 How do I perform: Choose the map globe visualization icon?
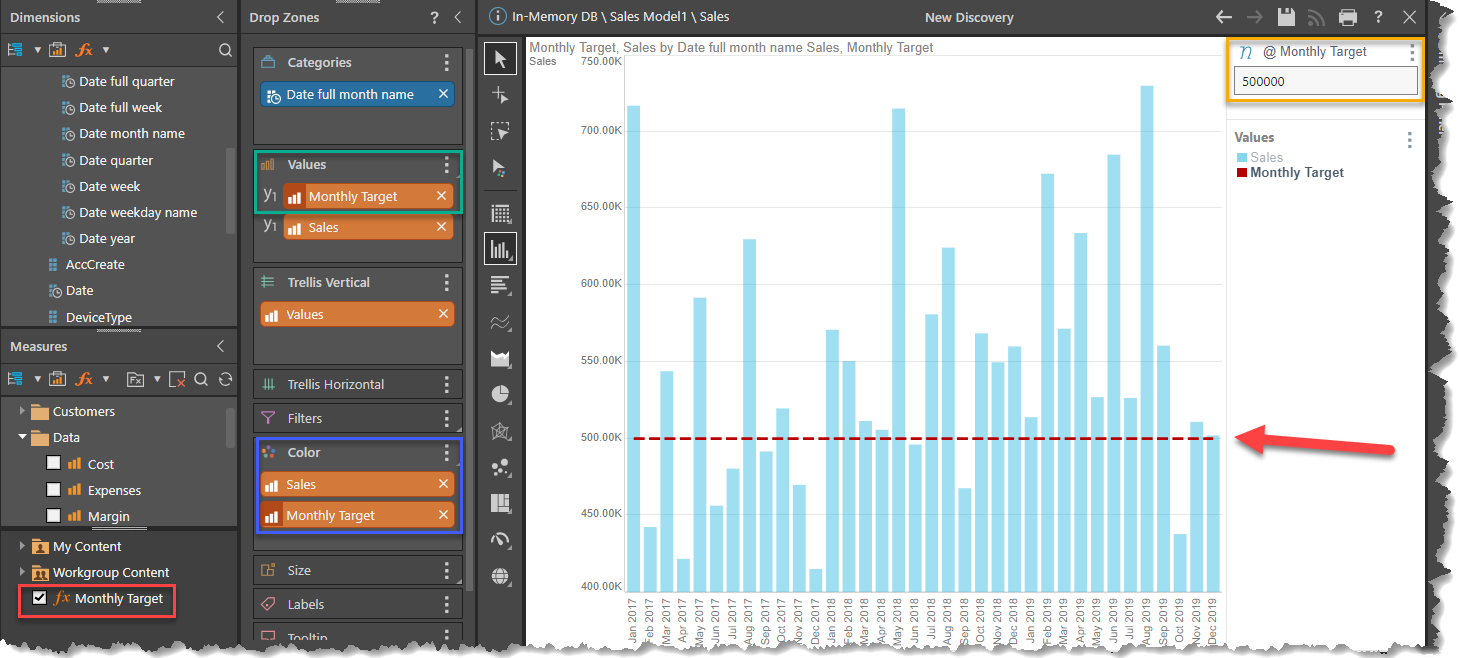click(500, 576)
